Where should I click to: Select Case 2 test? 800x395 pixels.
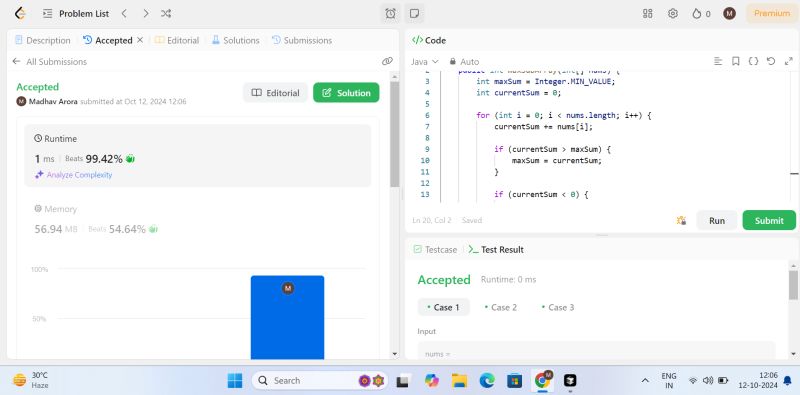[x=501, y=307]
